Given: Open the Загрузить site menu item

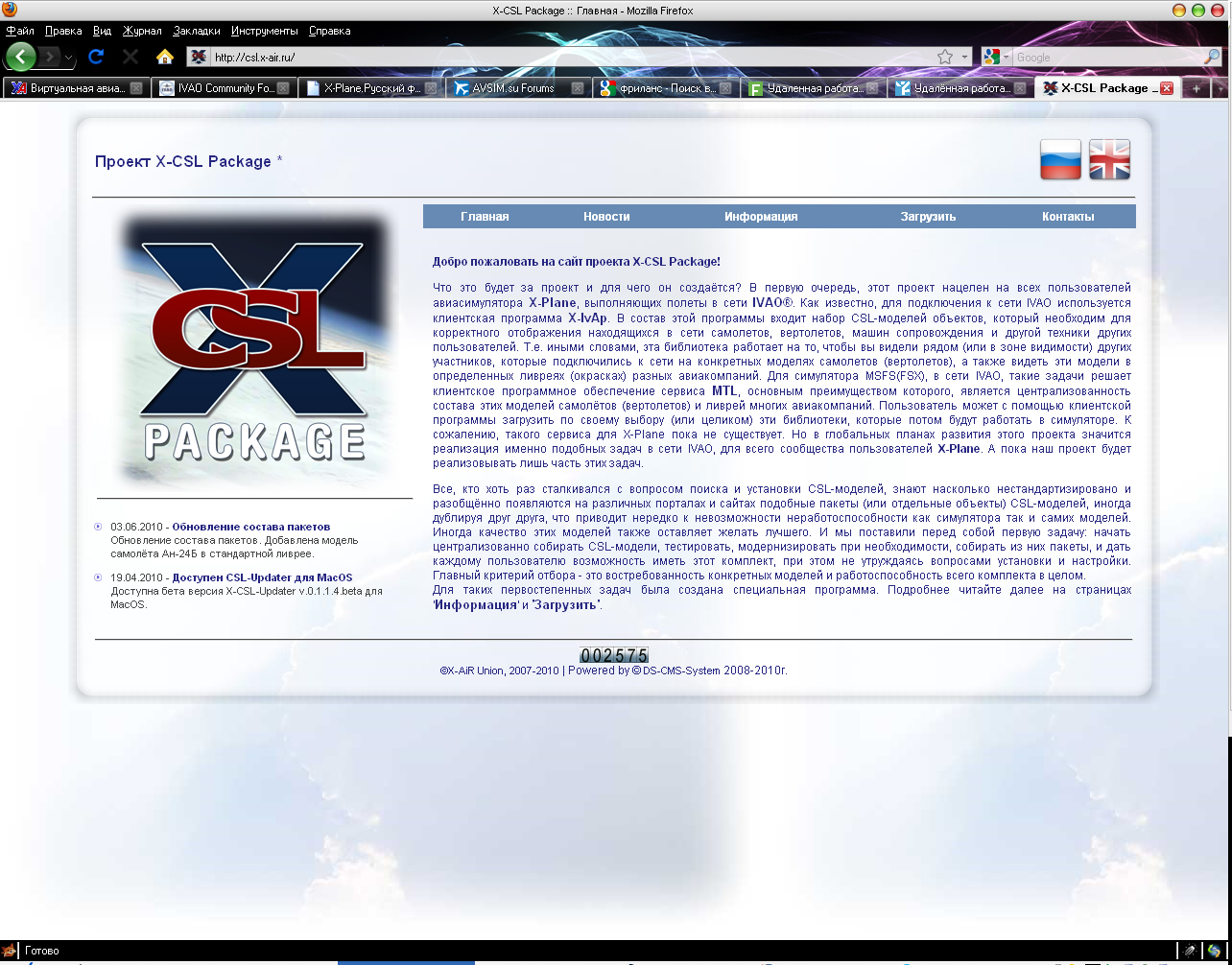Looking at the screenshot, I should pos(928,217).
